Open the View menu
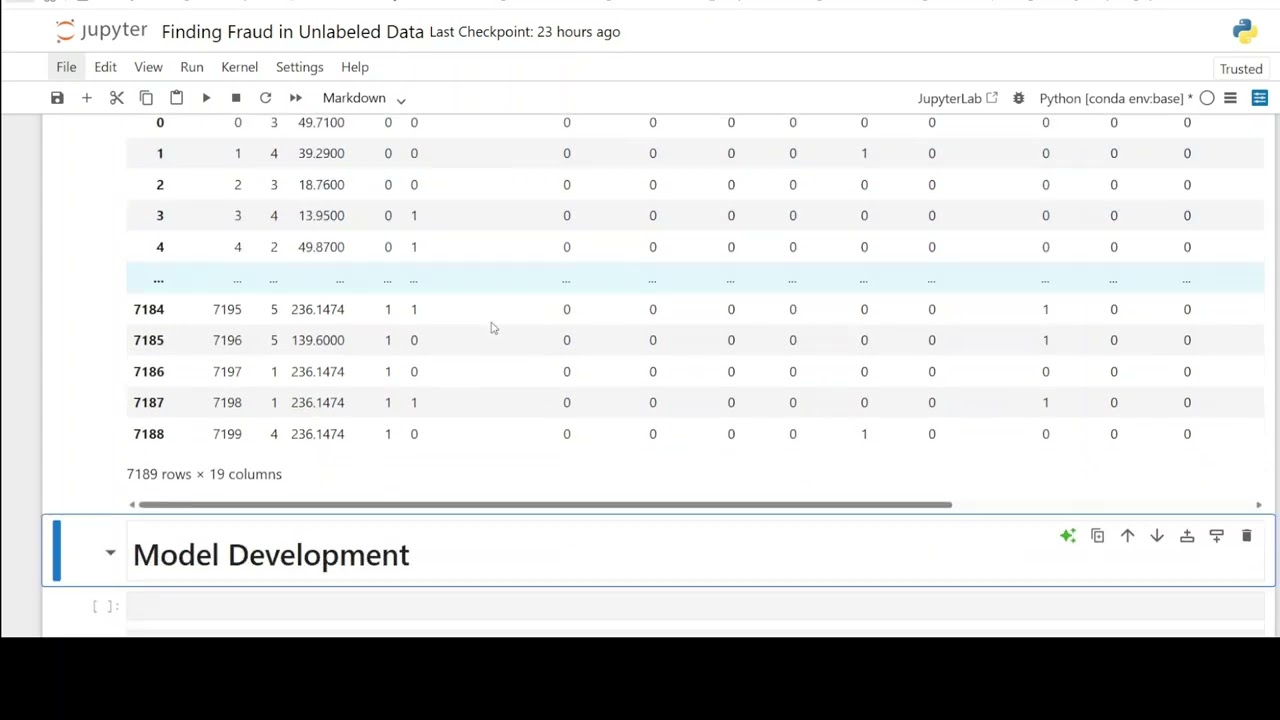1280x720 pixels. pos(148,67)
